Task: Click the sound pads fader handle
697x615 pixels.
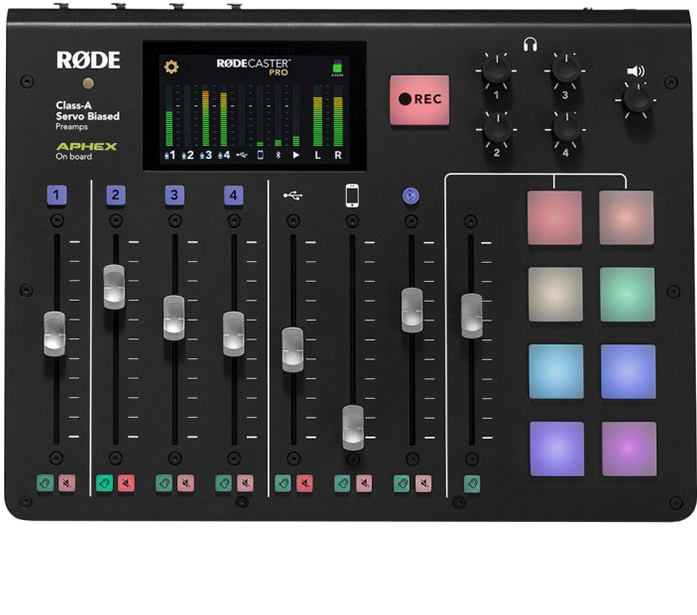Action: point(472,316)
